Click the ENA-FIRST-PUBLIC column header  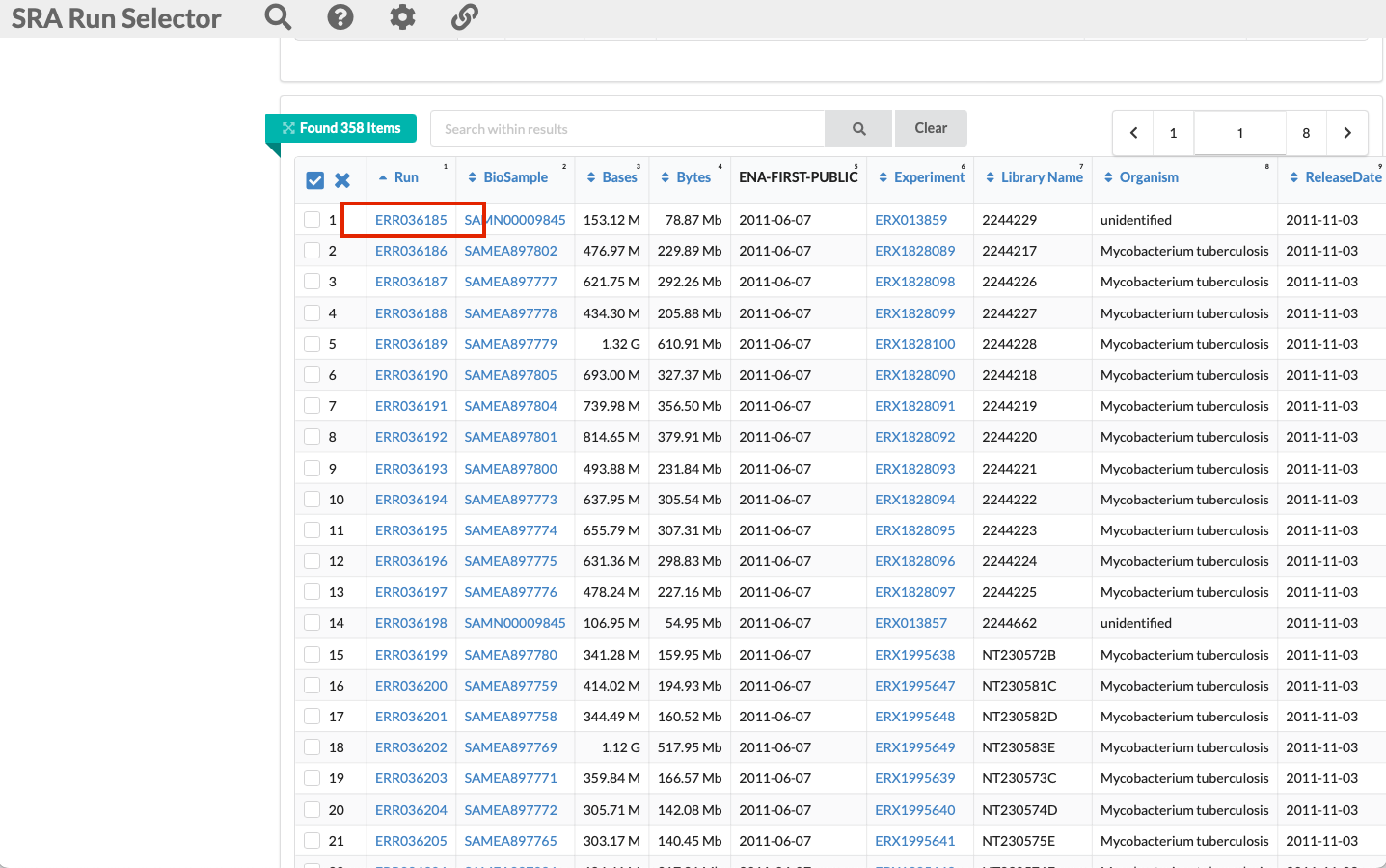pos(798,177)
